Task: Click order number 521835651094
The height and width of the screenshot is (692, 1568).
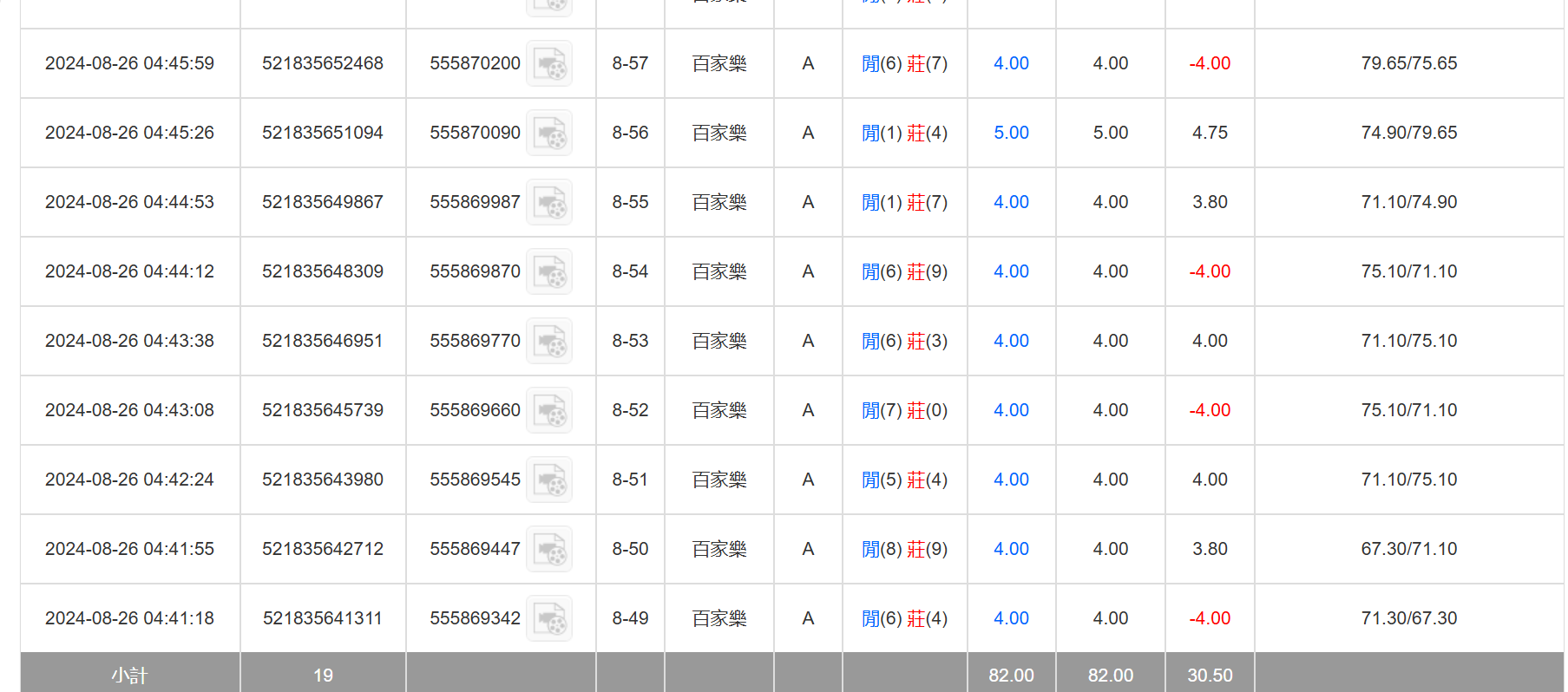Action: pos(323,133)
